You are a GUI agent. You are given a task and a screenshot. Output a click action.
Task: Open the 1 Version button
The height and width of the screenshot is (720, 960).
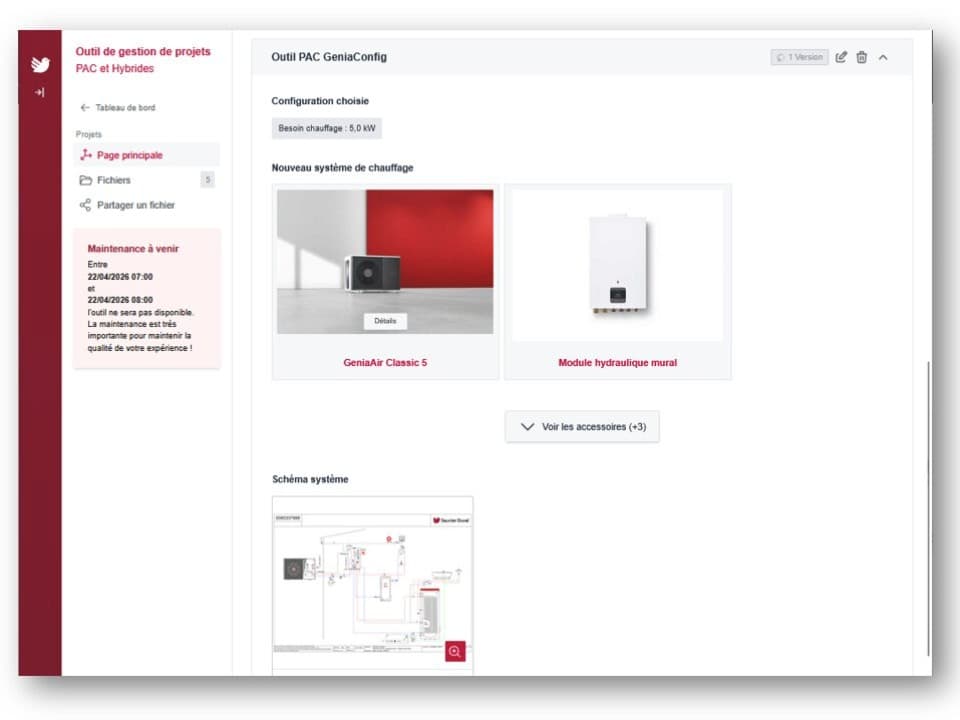(800, 57)
